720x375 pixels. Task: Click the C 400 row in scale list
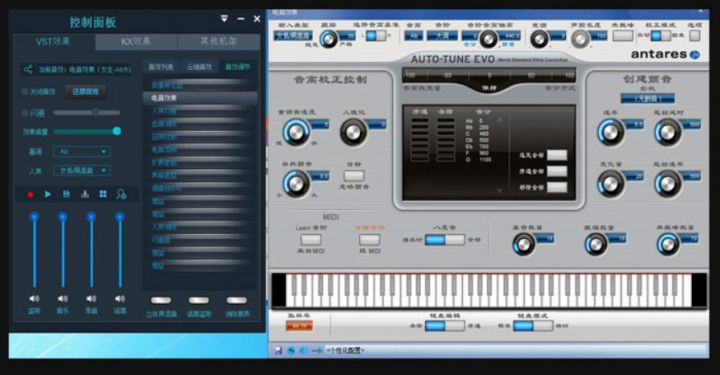tap(478, 134)
